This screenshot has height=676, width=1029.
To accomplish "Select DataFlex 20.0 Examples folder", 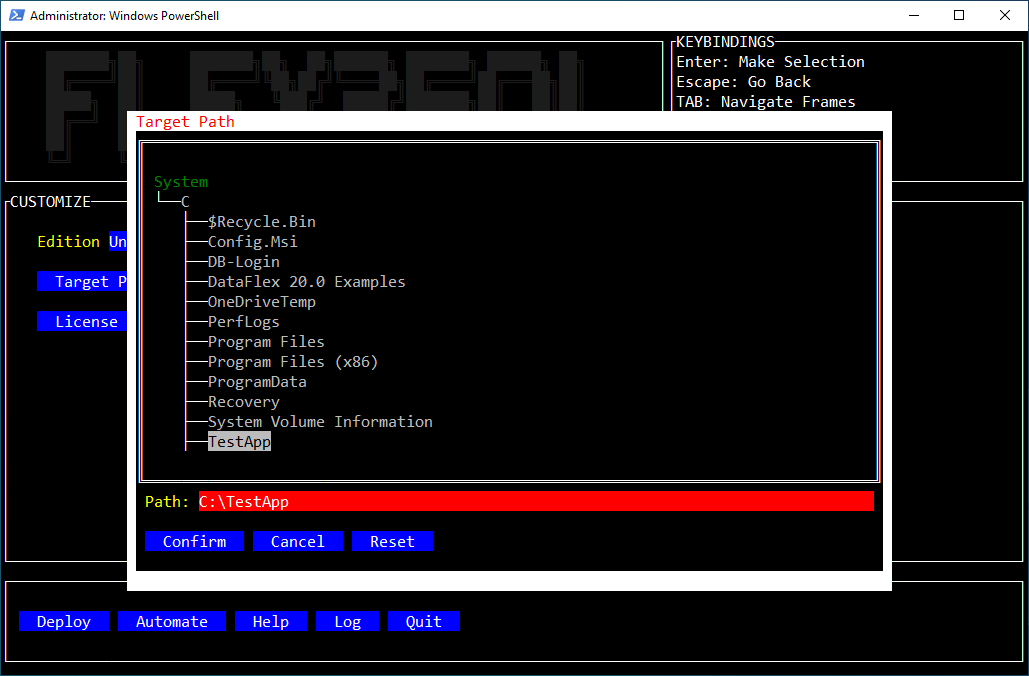I will coord(306,282).
